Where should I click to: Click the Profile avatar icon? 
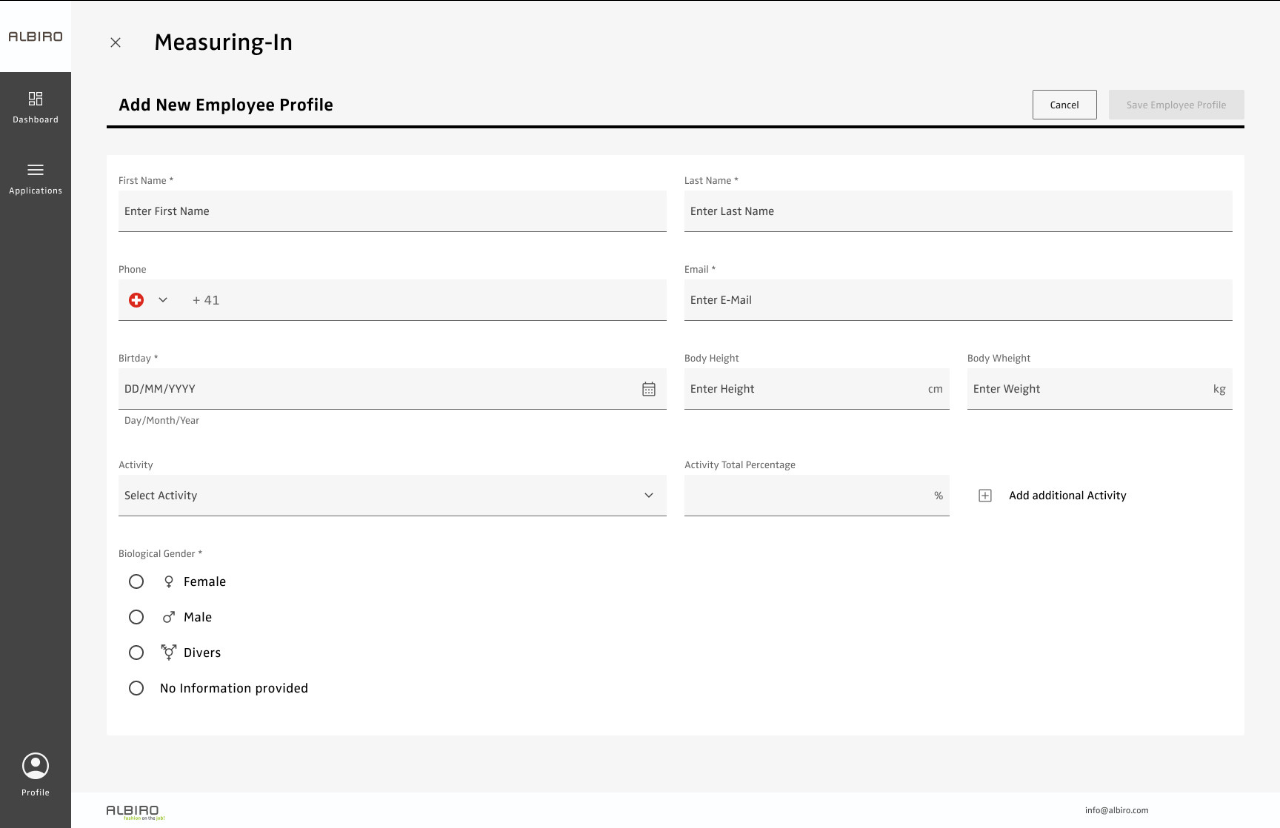[x=35, y=766]
